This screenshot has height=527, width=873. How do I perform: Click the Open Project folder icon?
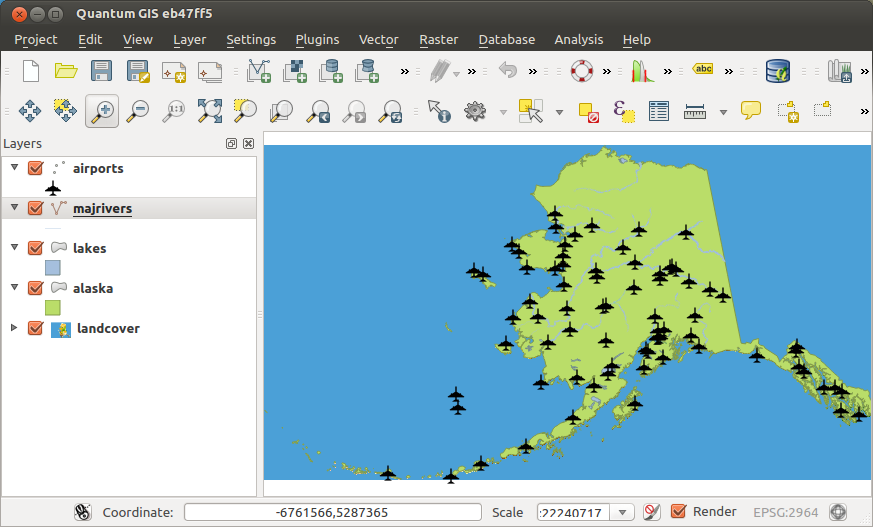66,71
